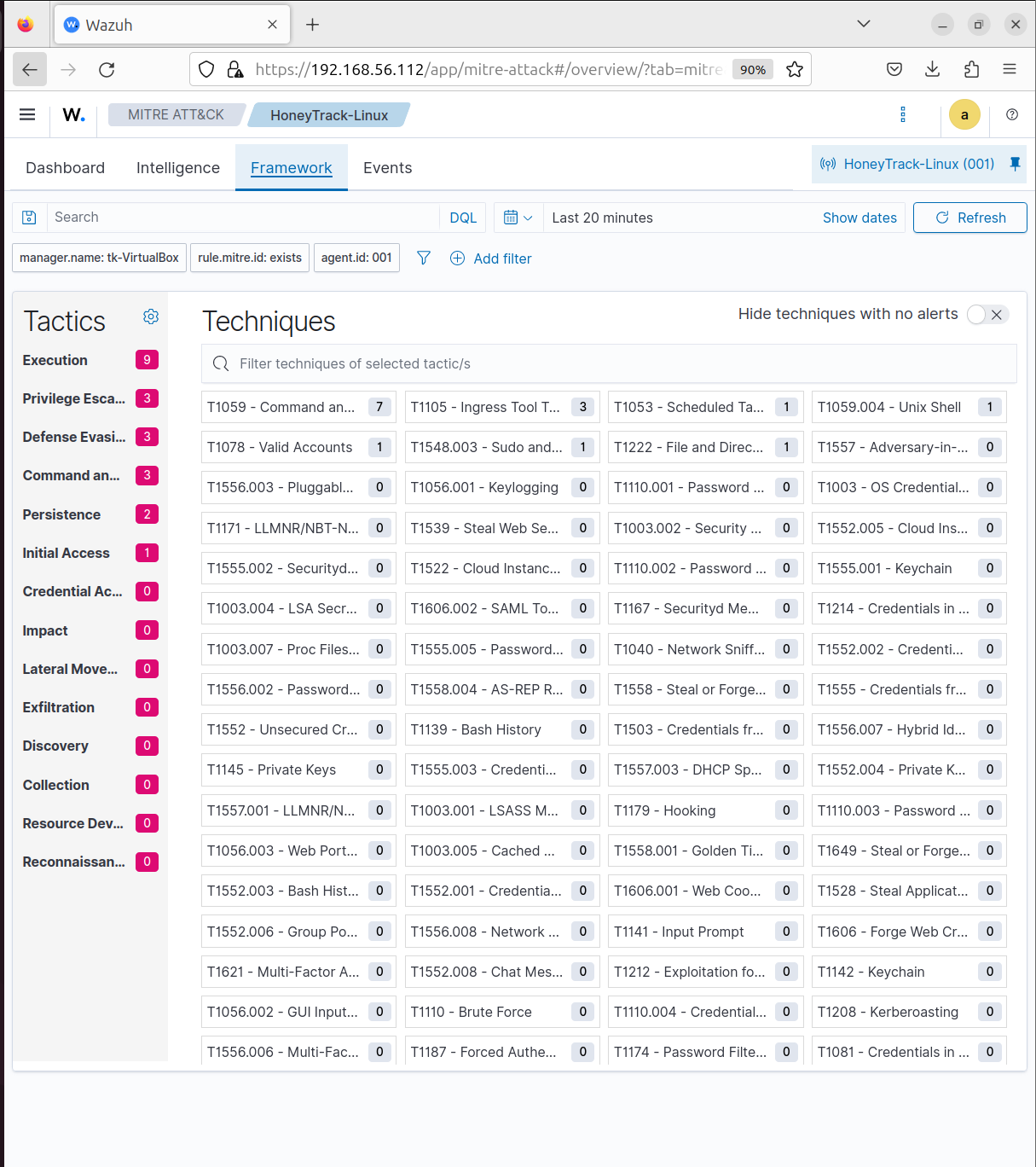The width and height of the screenshot is (1036, 1167).
Task: Select the Privilege Escalation tactic
Action: click(90, 398)
